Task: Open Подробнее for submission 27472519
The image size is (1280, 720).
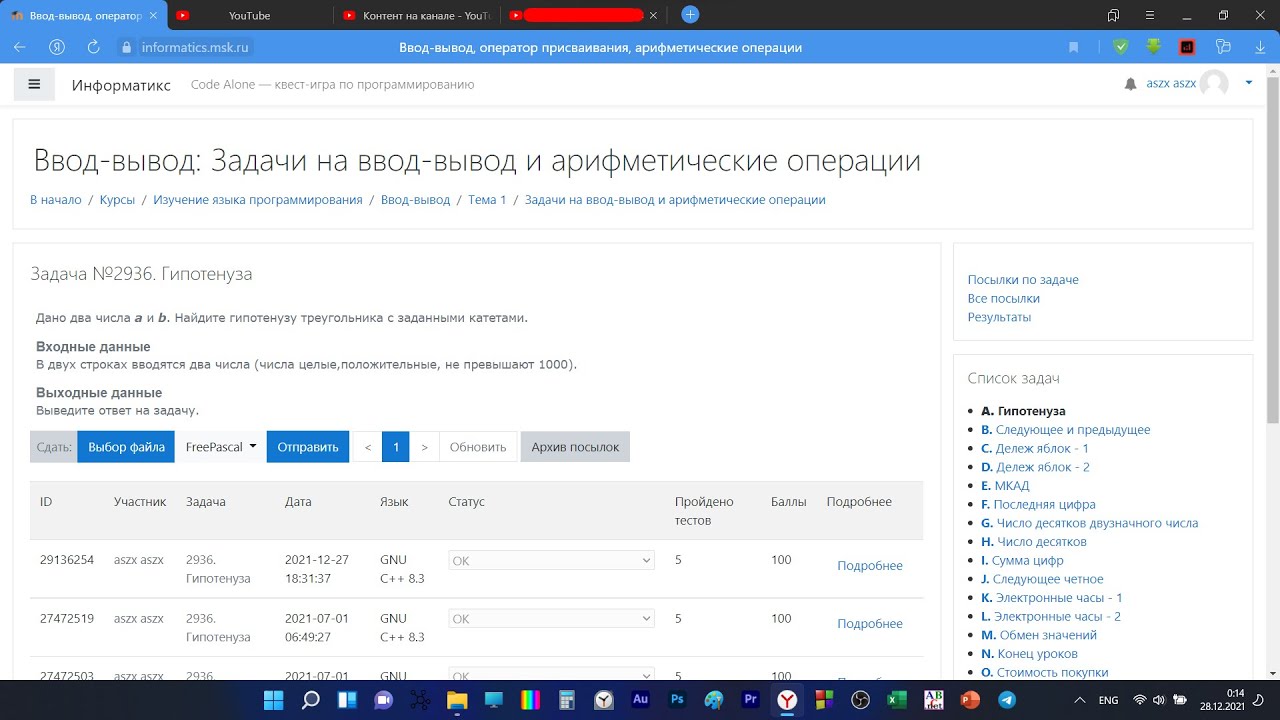Action: pyautogui.click(x=870, y=623)
